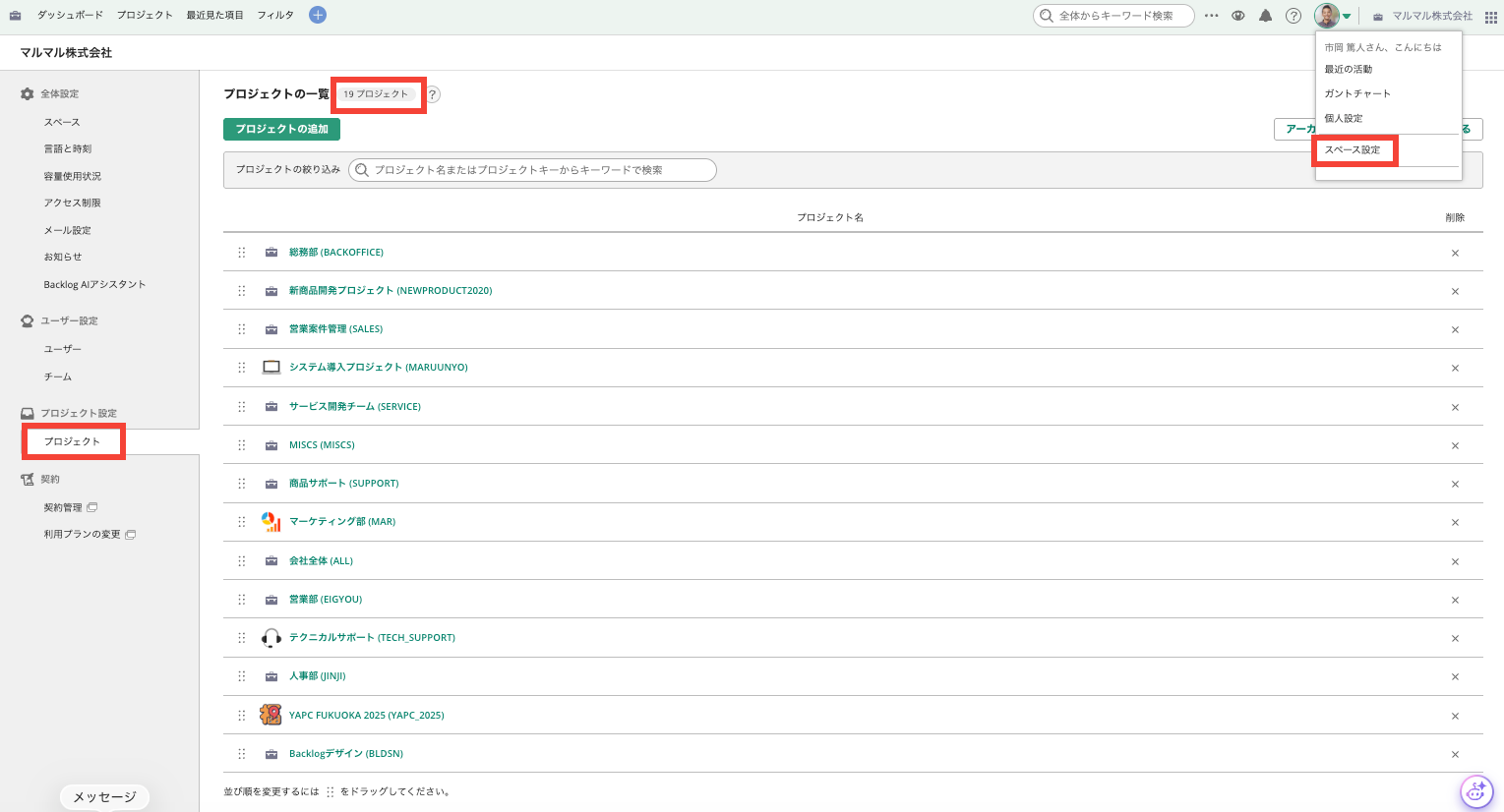Click the メッセージ button at bottom left
Screen dimensions: 1504x812
point(104,797)
